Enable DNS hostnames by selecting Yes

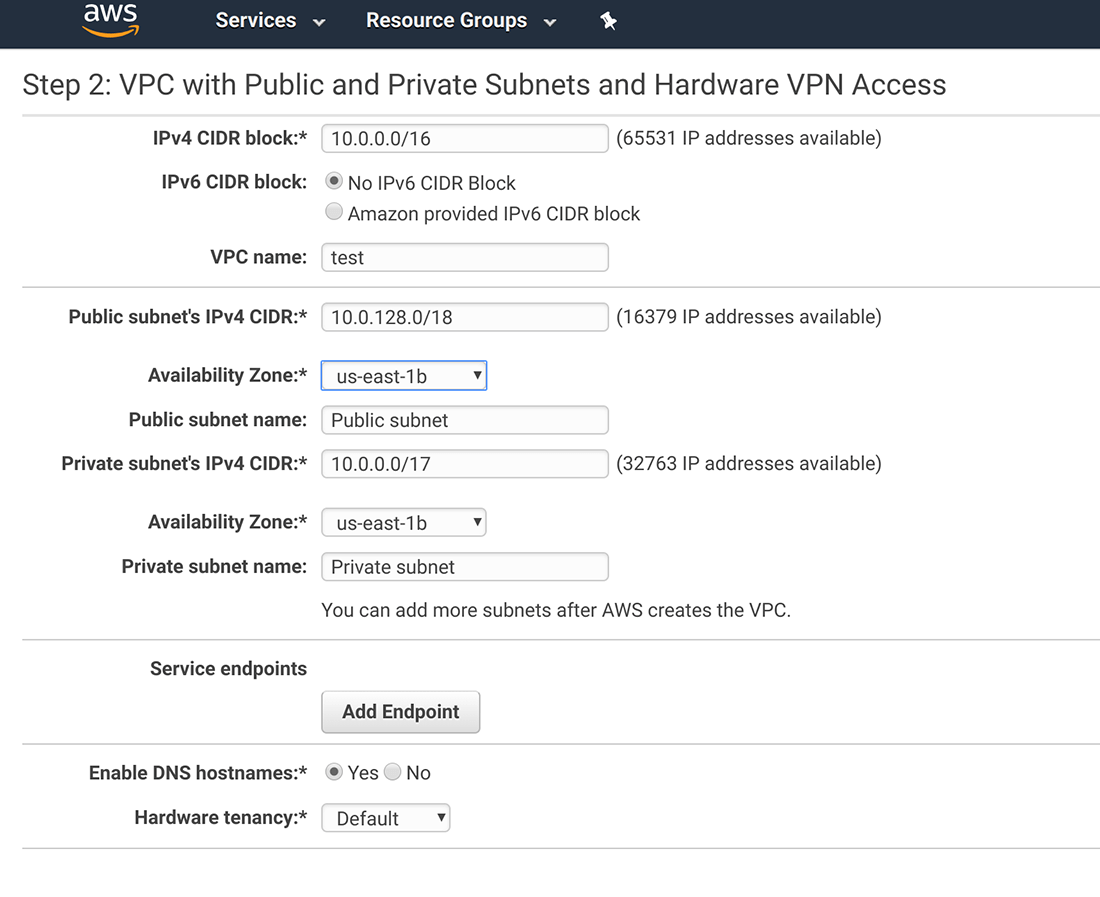(x=333, y=771)
